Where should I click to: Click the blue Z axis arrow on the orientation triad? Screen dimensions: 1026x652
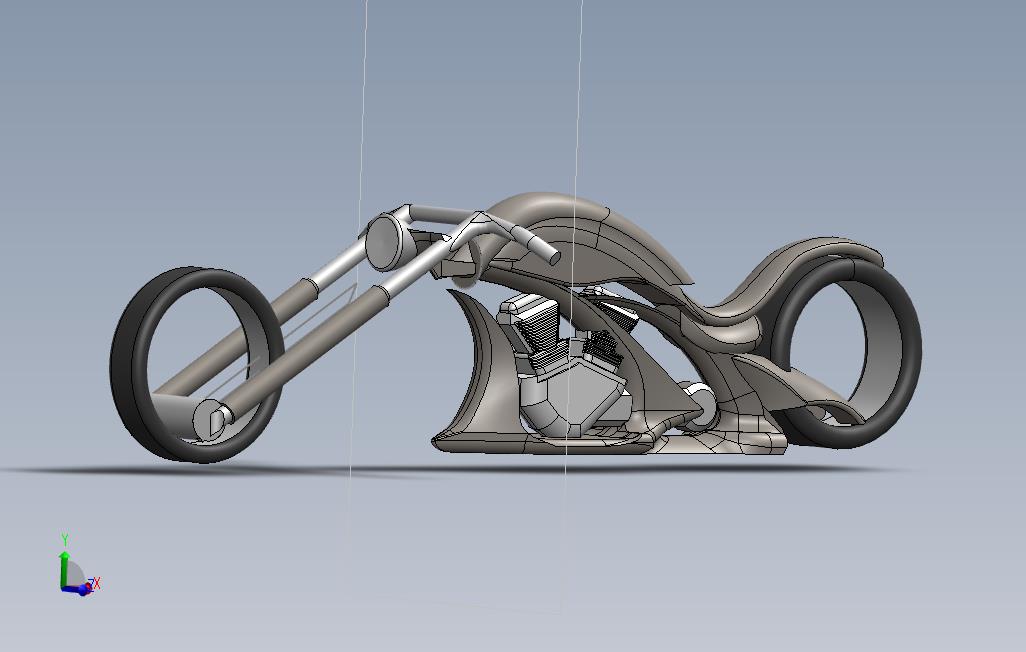pyautogui.click(x=78, y=589)
